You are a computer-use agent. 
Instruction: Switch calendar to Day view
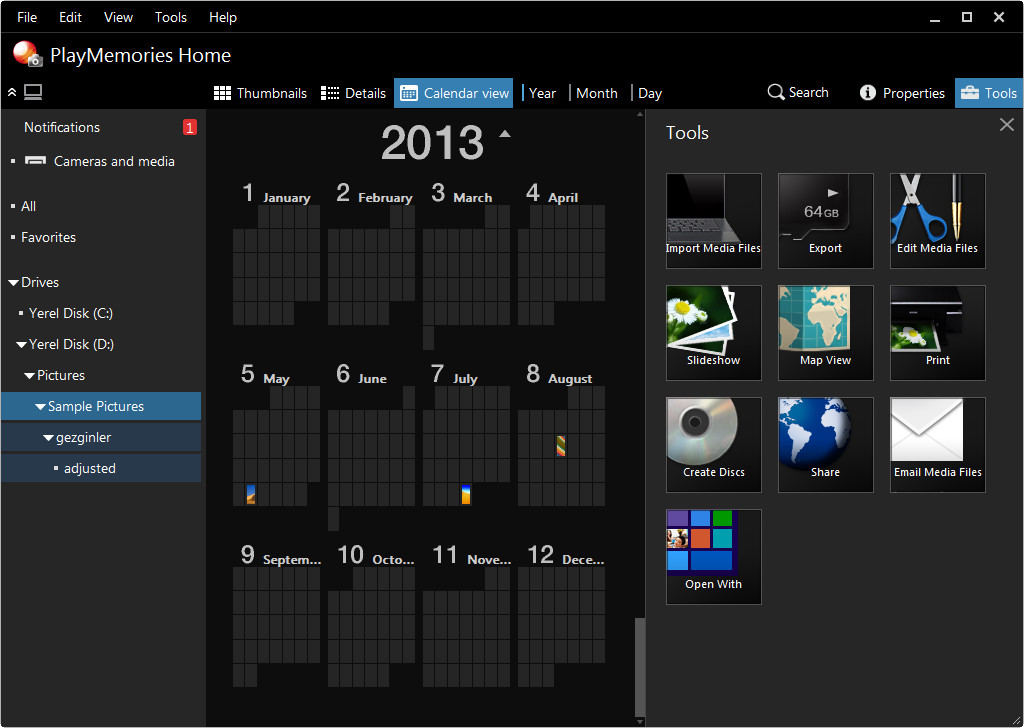tap(650, 93)
